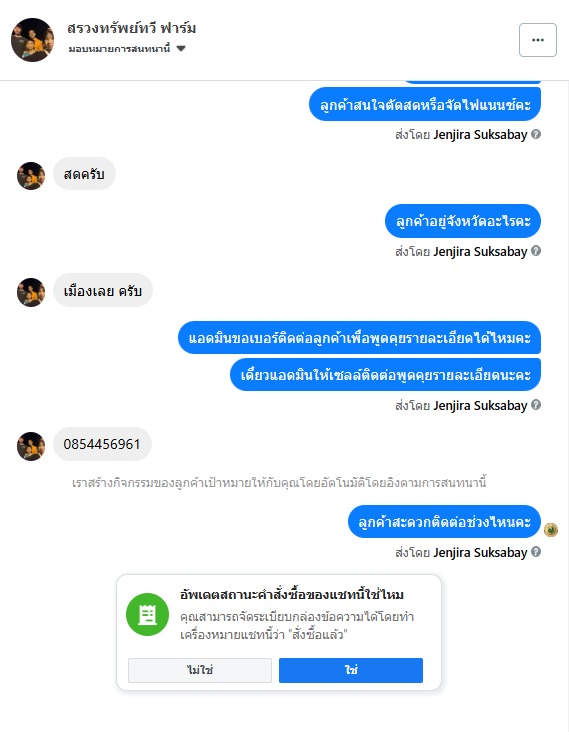Click the help icon under the ลูกค้าสะดวกติดต่อช่วงไหนคะ message
Viewport: 569px width, 740px height.
pyautogui.click(x=536, y=552)
